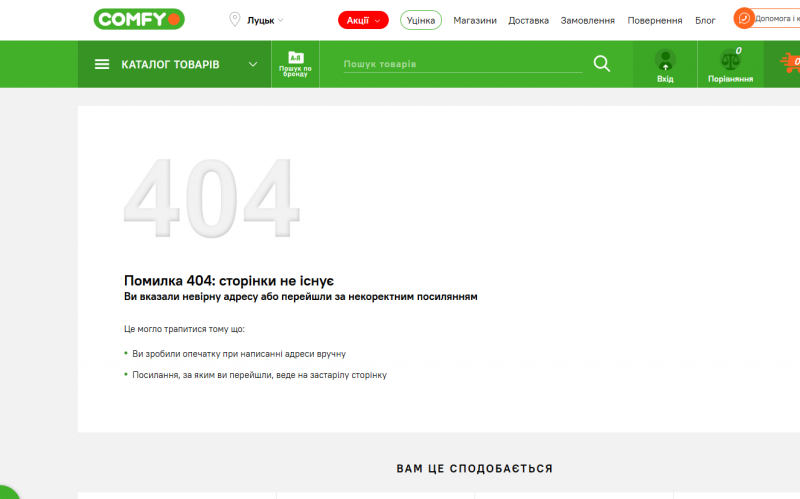Click the green round widget at bottom corner
Viewport: 800px width, 499px height.
8,491
